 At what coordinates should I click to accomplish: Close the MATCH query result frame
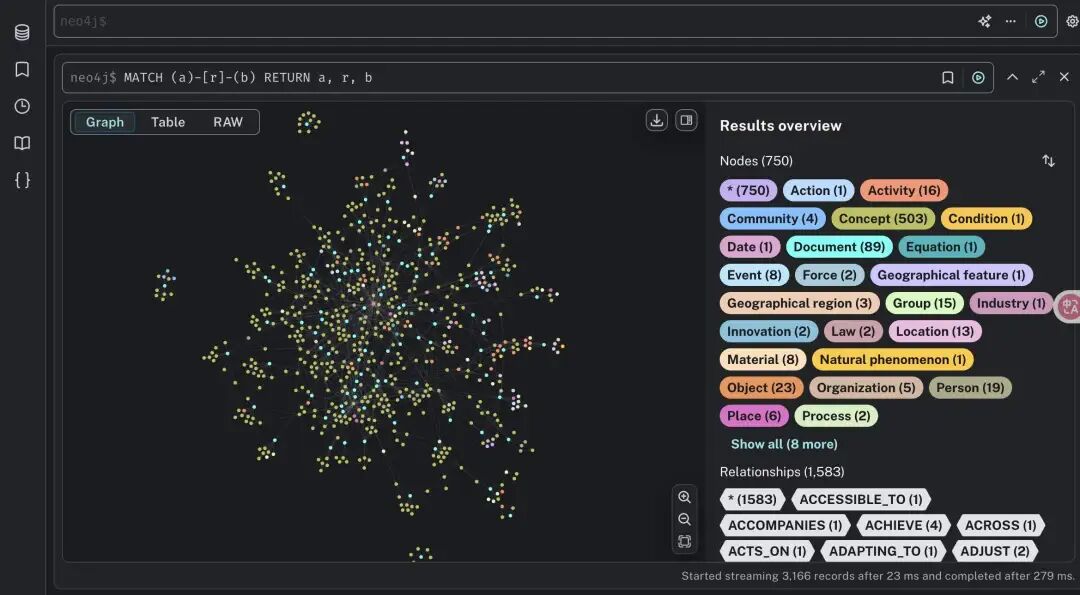point(1064,77)
